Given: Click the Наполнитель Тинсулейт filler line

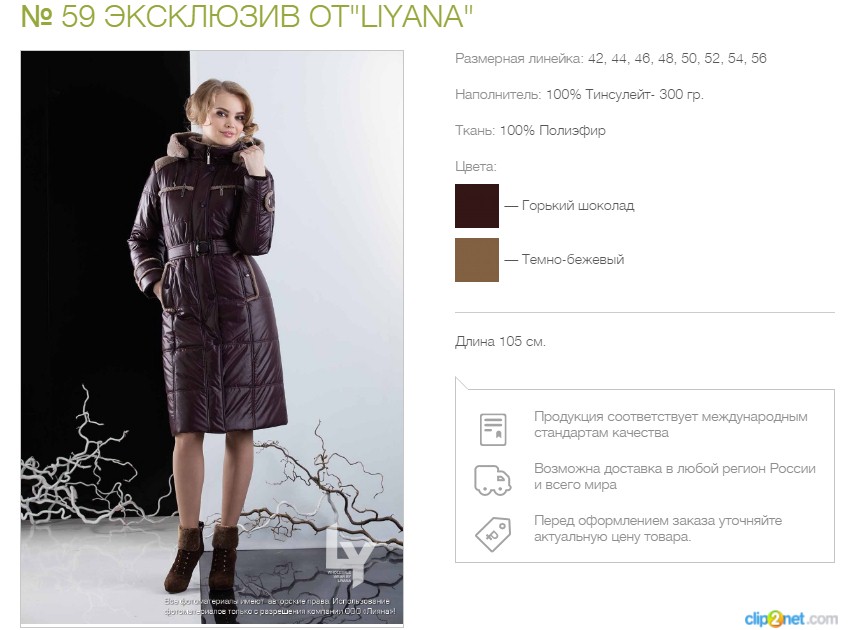Looking at the screenshot, I should click(x=579, y=95).
